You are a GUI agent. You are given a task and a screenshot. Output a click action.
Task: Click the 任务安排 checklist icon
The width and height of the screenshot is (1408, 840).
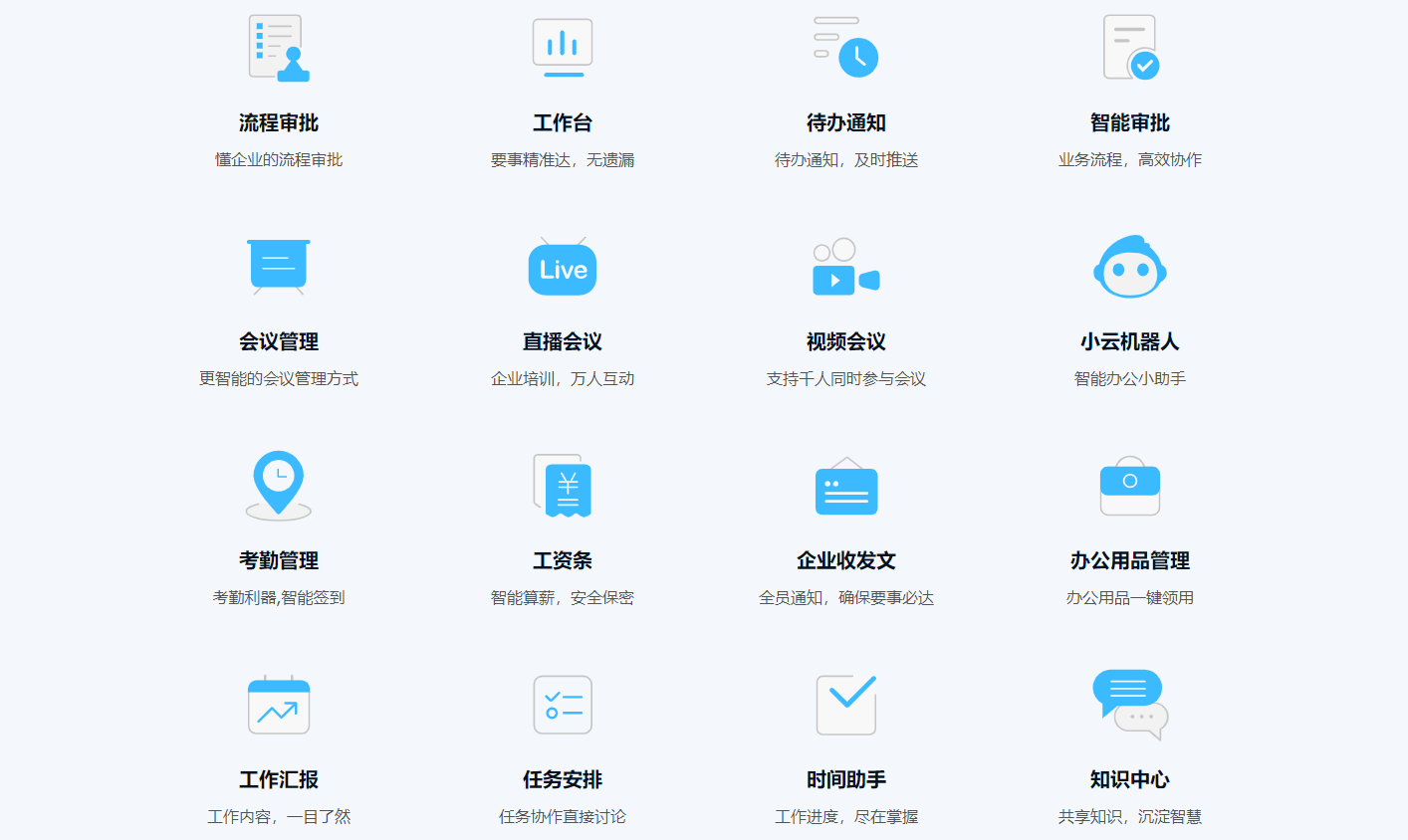[563, 705]
